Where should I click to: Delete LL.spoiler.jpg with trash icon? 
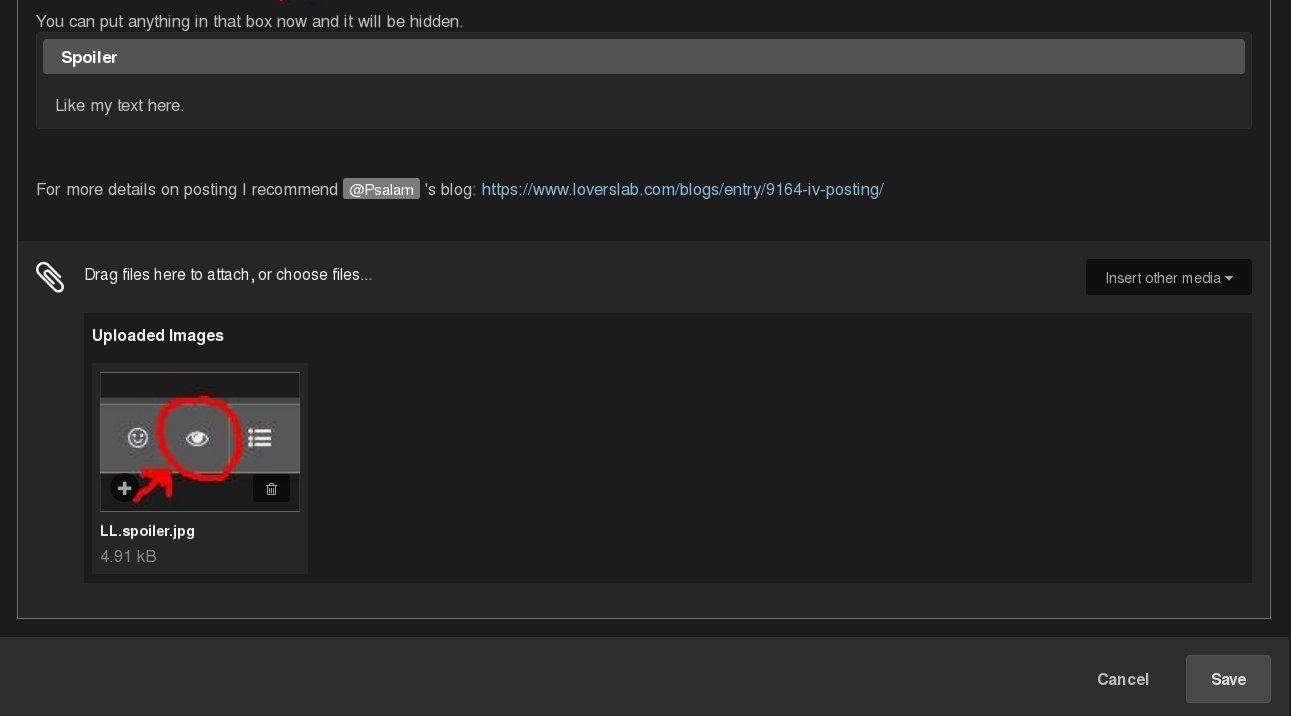click(271, 489)
